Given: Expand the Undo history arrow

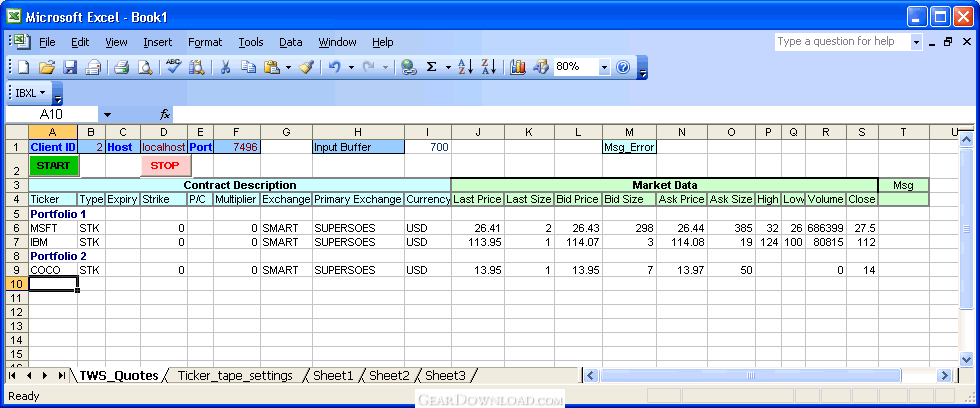Looking at the screenshot, I should tap(351, 67).
